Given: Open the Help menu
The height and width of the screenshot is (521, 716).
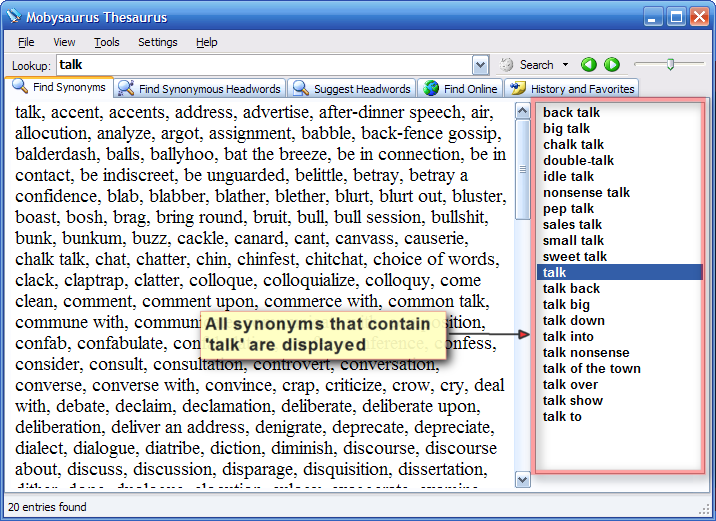Looking at the screenshot, I should pos(206,42).
